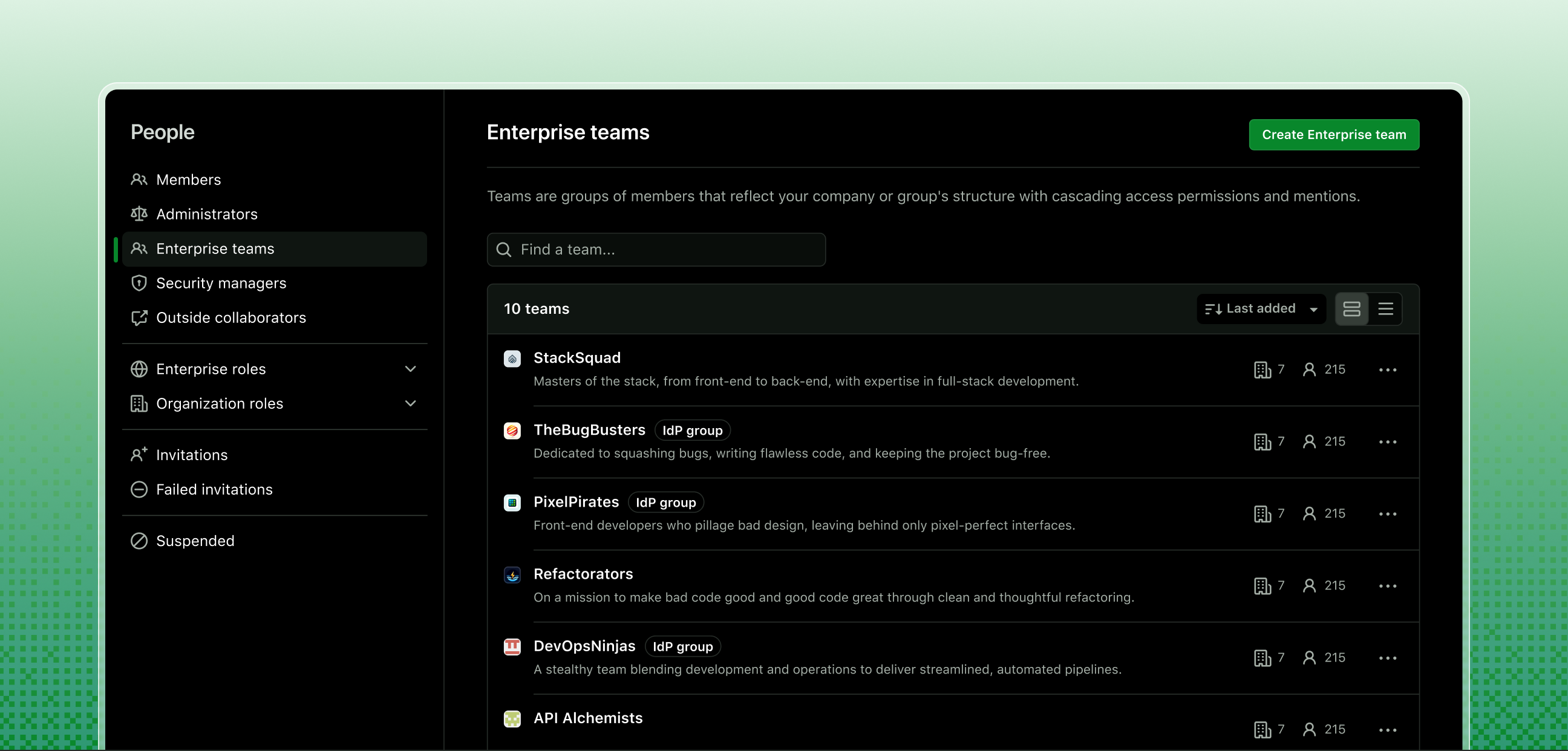This screenshot has height=751, width=1568.
Task: Open Failed invitations page
Action: tap(274, 489)
